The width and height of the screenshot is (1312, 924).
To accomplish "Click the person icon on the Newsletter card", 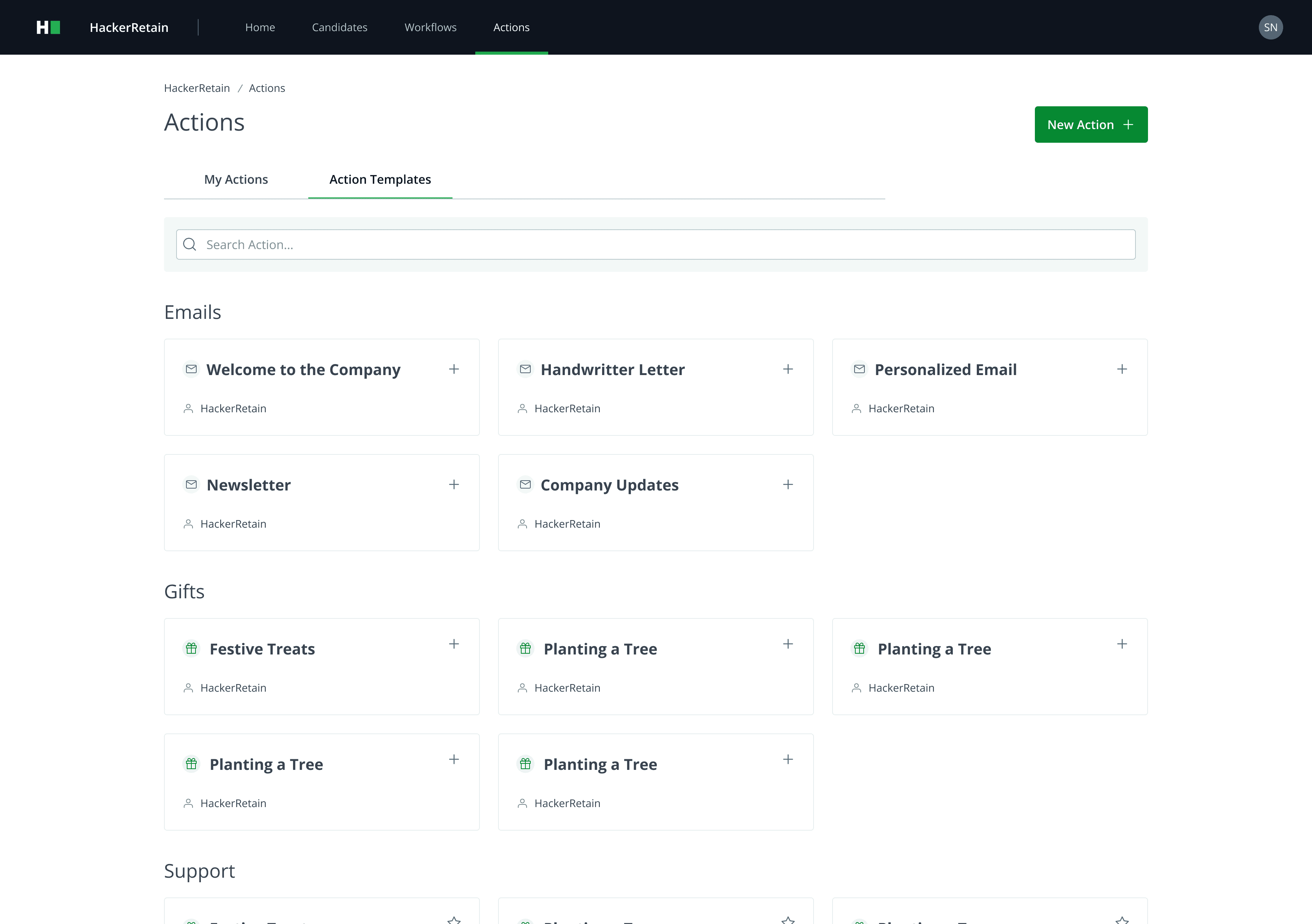I will coord(188,524).
